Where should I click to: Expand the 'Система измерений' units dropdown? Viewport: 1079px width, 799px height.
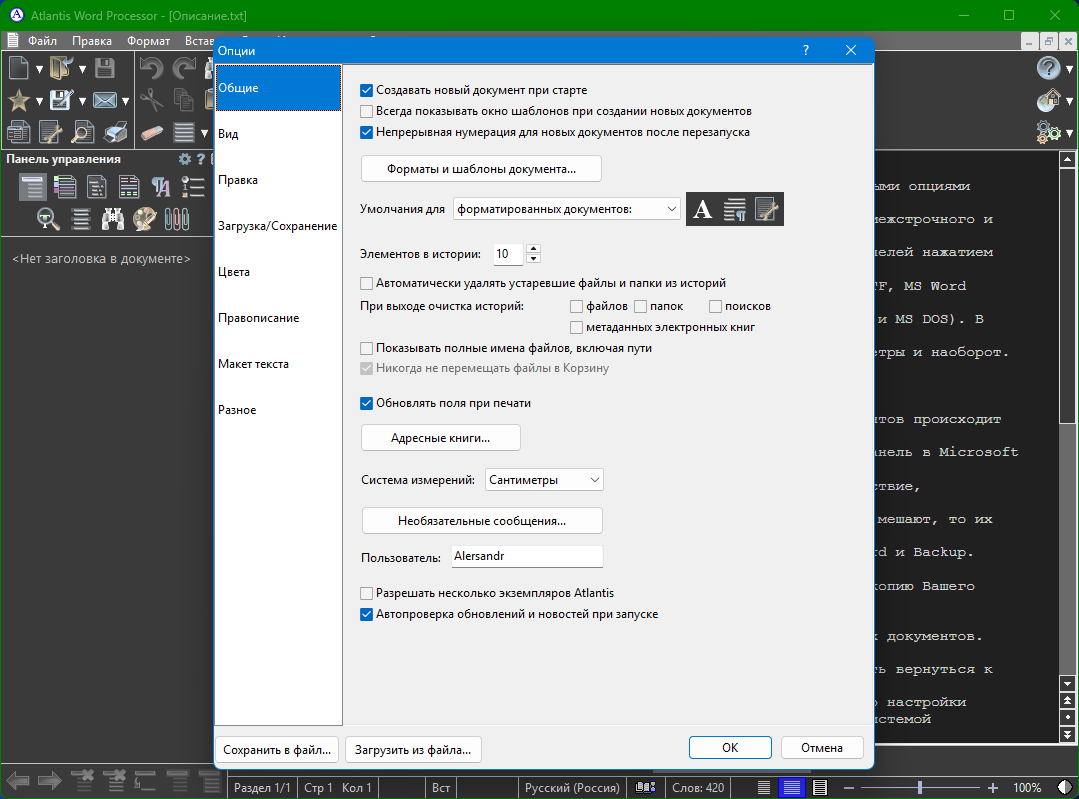click(x=544, y=480)
